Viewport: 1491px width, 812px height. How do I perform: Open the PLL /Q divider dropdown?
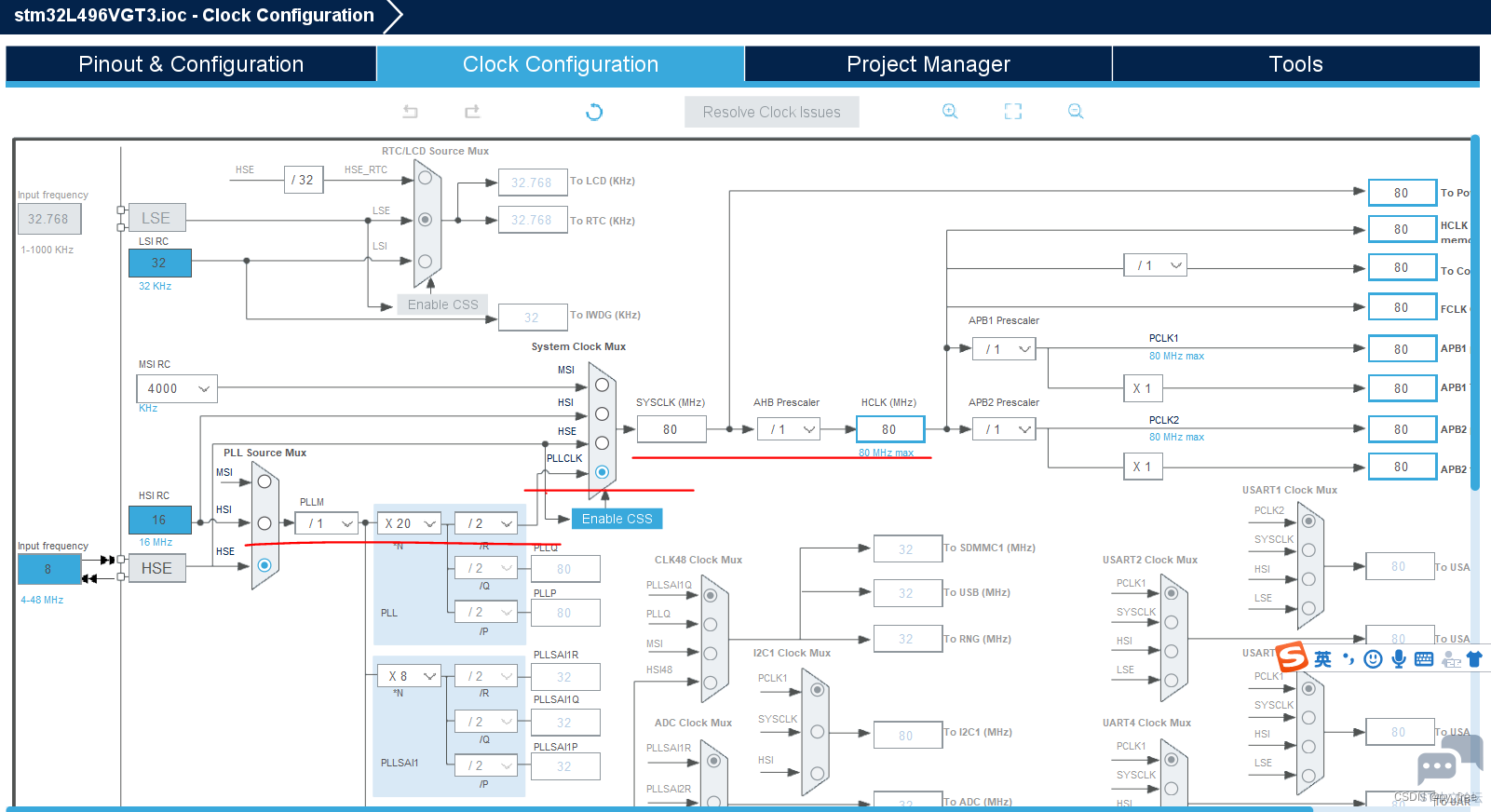coord(486,568)
